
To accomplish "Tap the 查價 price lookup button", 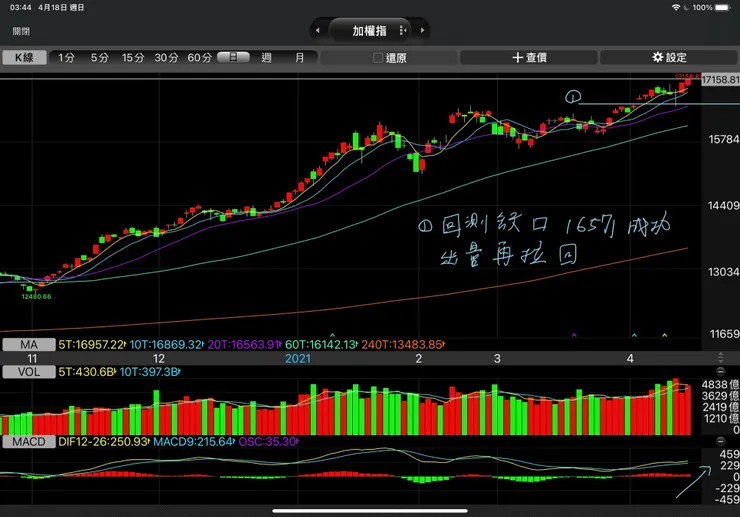I will pyautogui.click(x=529, y=58).
